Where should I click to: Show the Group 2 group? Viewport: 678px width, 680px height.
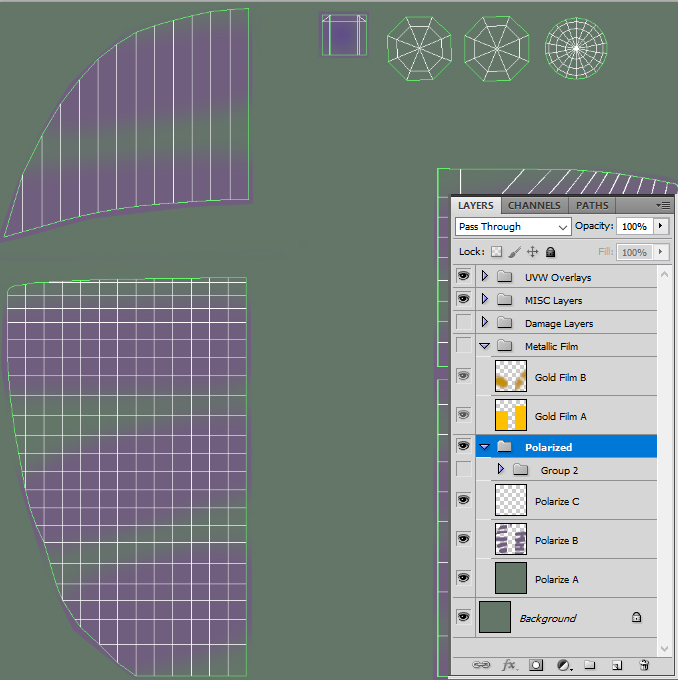click(x=463, y=469)
